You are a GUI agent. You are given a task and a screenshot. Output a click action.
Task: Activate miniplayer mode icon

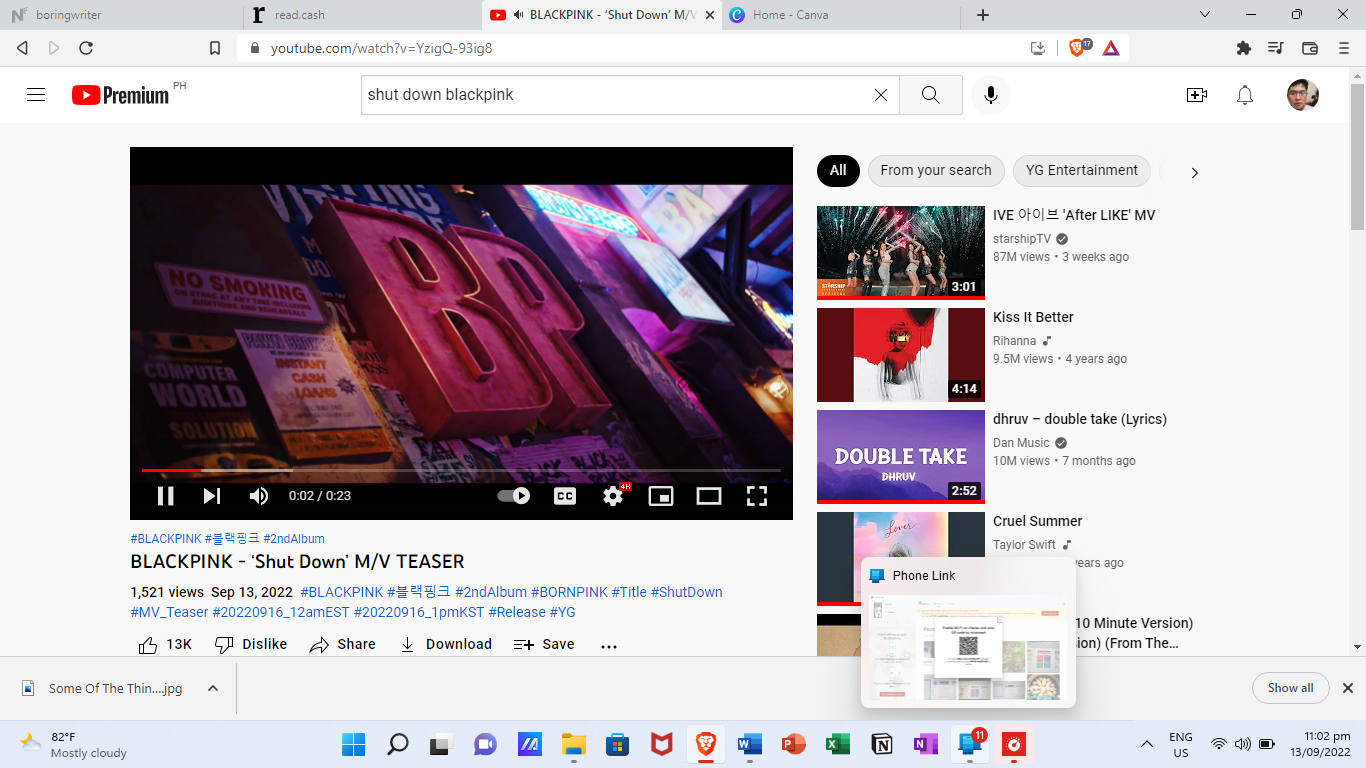click(x=661, y=496)
